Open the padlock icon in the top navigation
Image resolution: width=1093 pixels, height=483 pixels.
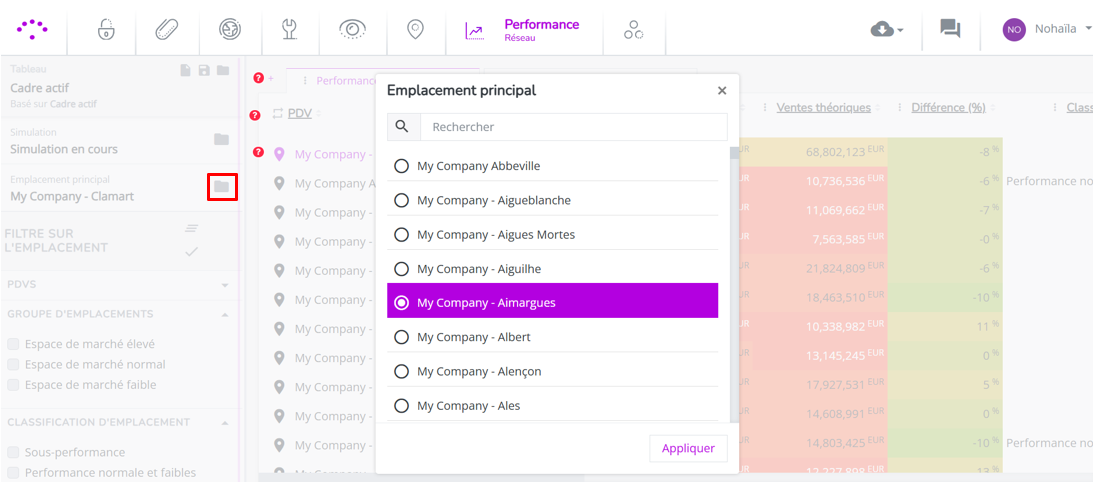pos(105,29)
